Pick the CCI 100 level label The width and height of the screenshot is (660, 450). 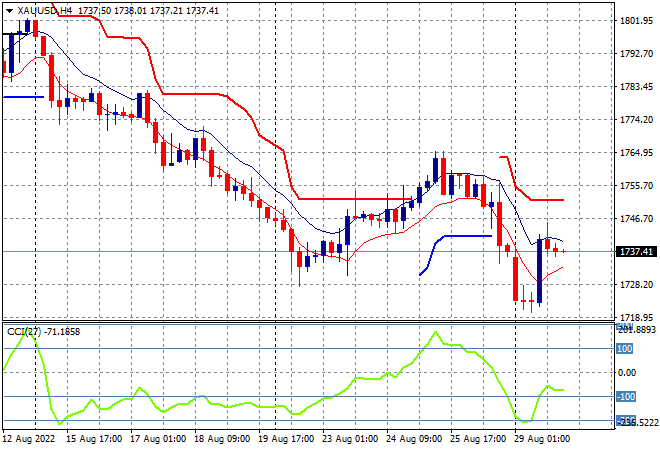624,349
